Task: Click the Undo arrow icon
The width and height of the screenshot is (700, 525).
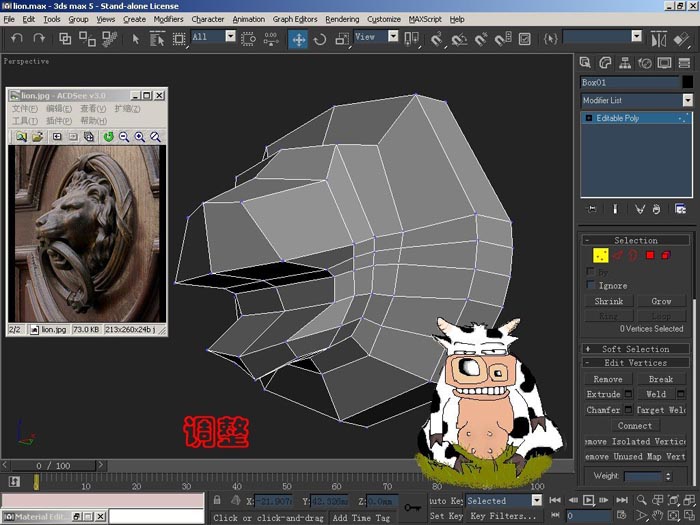Action: 17,38
